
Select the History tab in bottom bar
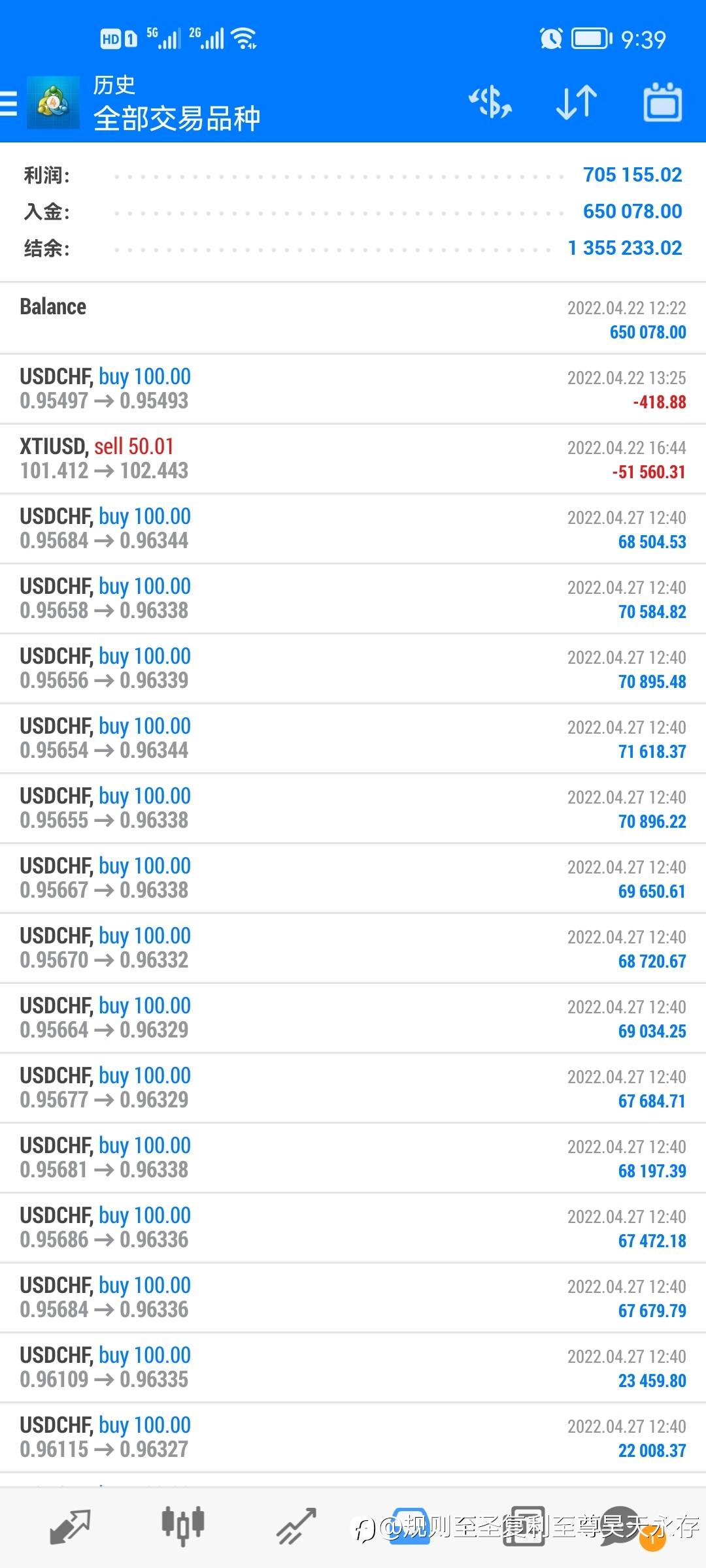[x=411, y=1526]
